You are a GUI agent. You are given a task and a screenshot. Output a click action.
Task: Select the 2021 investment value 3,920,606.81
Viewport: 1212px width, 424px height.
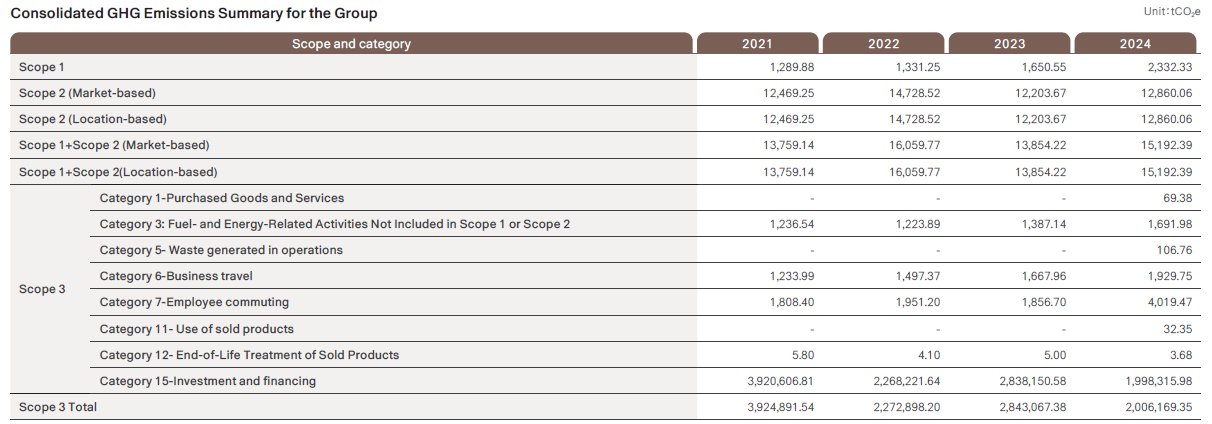[780, 381]
